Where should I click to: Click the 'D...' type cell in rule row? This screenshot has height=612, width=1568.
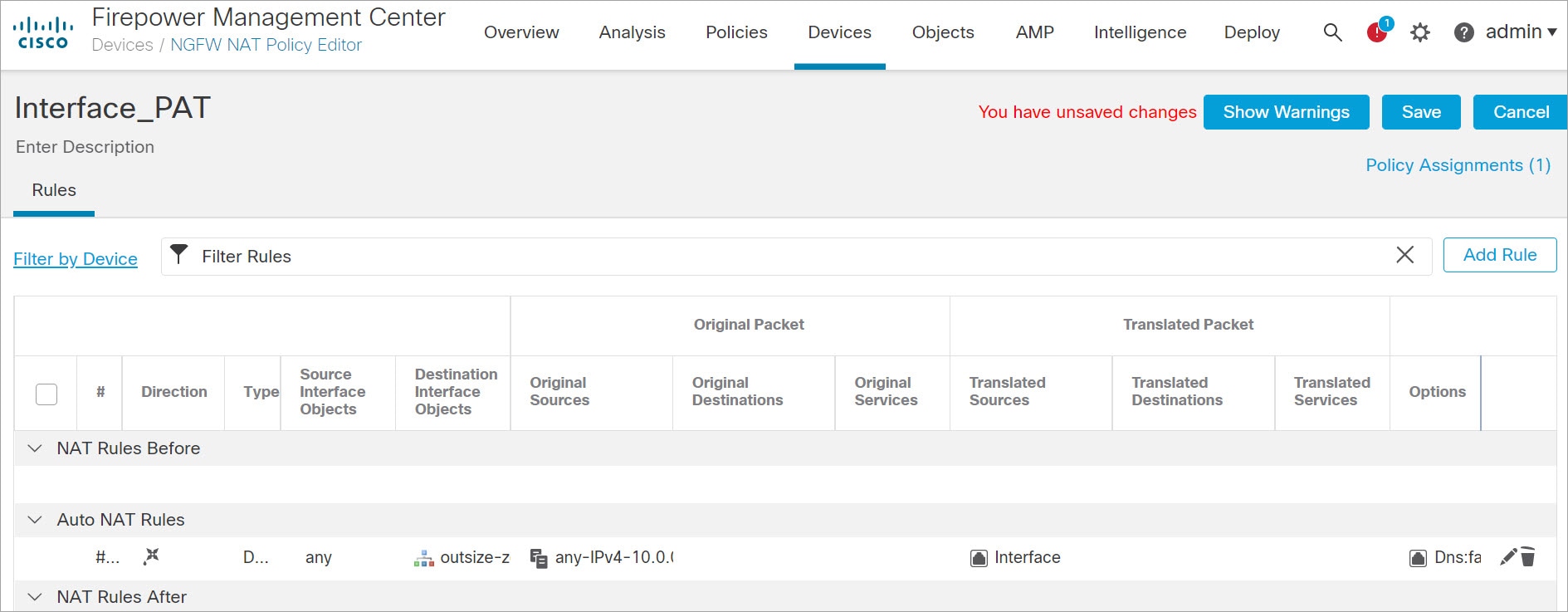click(256, 558)
